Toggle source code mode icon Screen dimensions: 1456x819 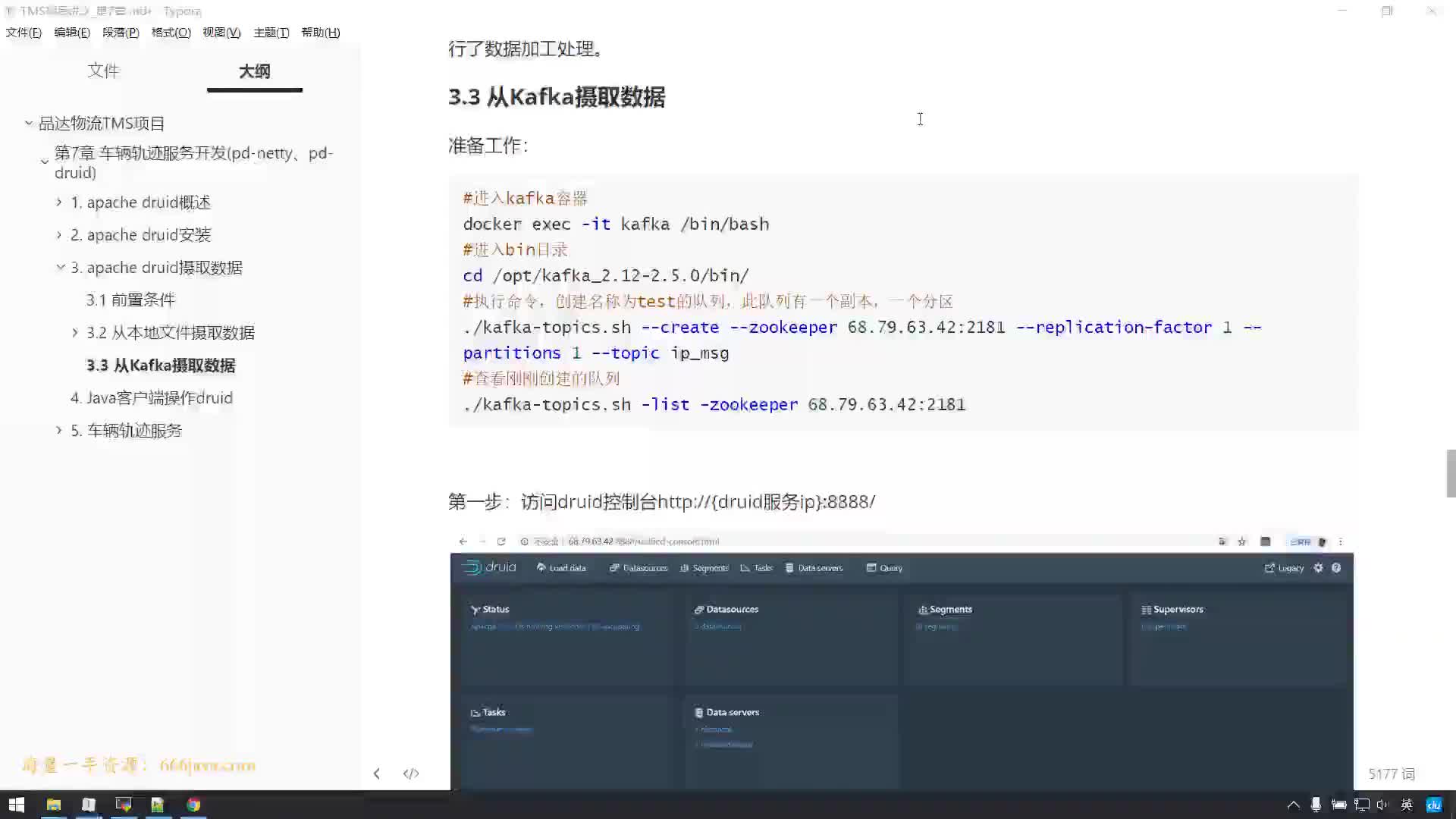click(x=411, y=773)
